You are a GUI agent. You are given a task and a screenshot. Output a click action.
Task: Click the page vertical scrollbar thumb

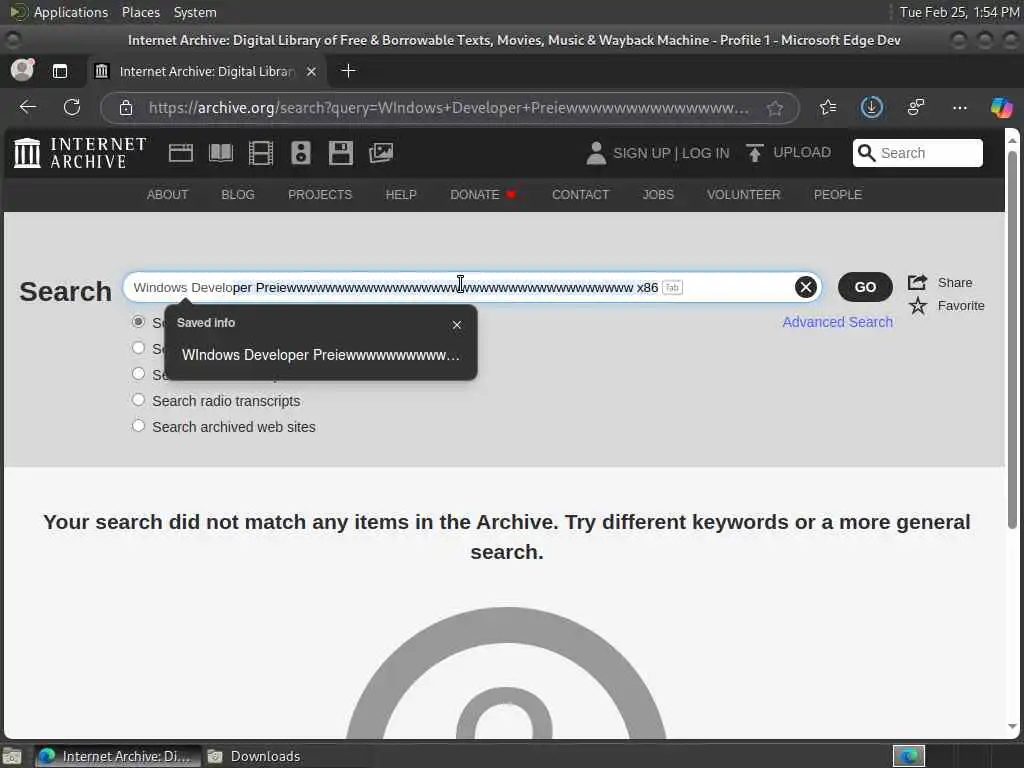click(1012, 340)
